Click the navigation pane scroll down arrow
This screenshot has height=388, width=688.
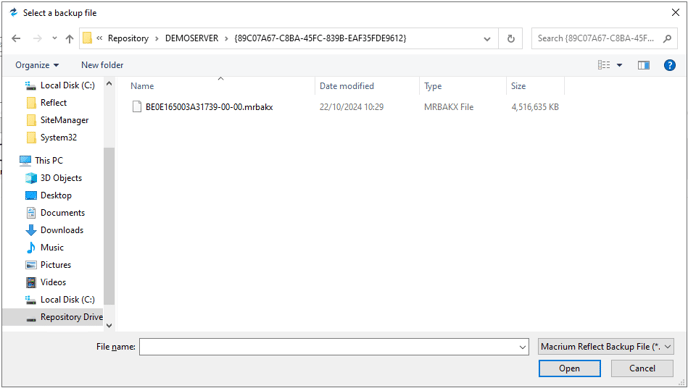(109, 325)
